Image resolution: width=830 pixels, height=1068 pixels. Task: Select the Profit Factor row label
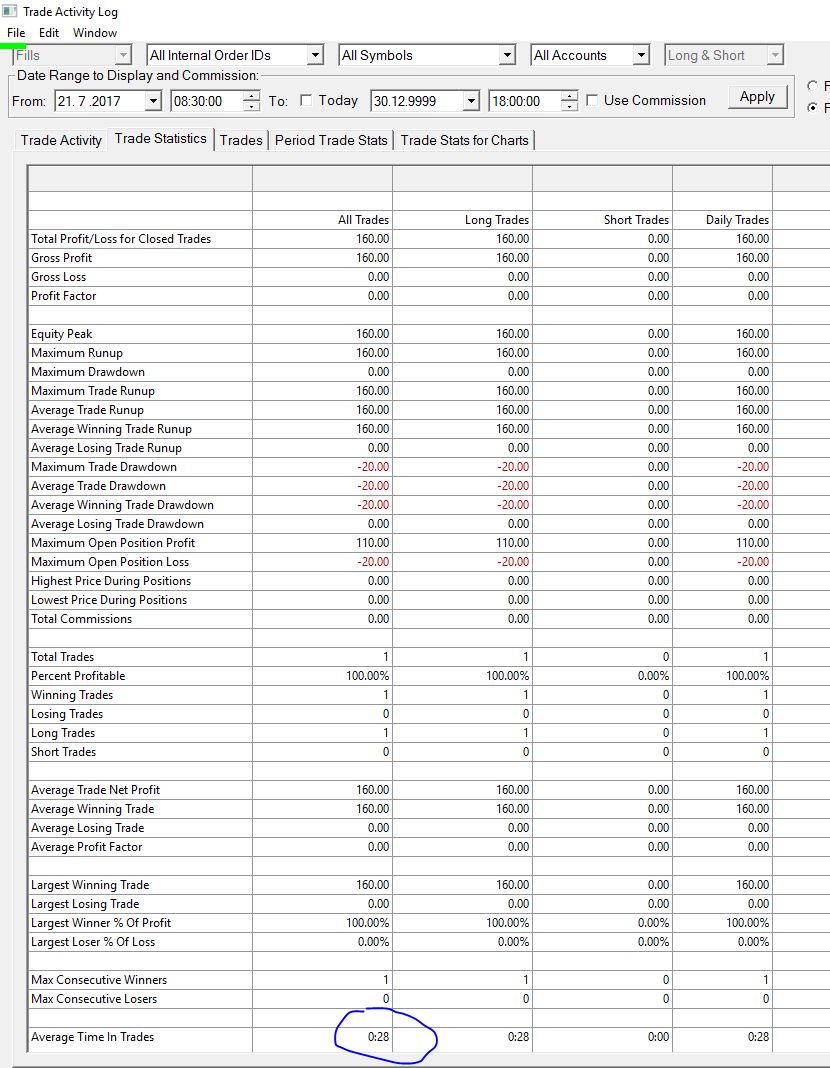(63, 296)
